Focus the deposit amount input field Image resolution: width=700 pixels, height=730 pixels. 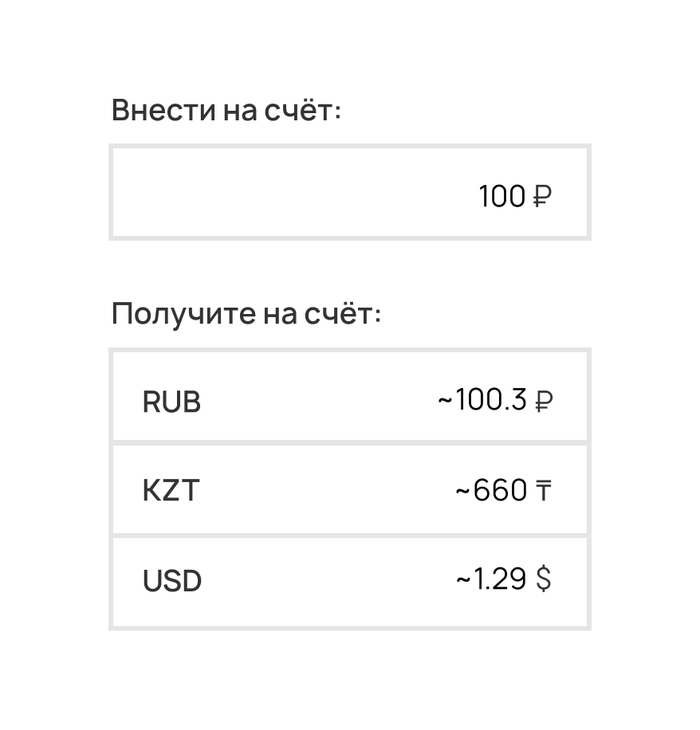tap(349, 192)
